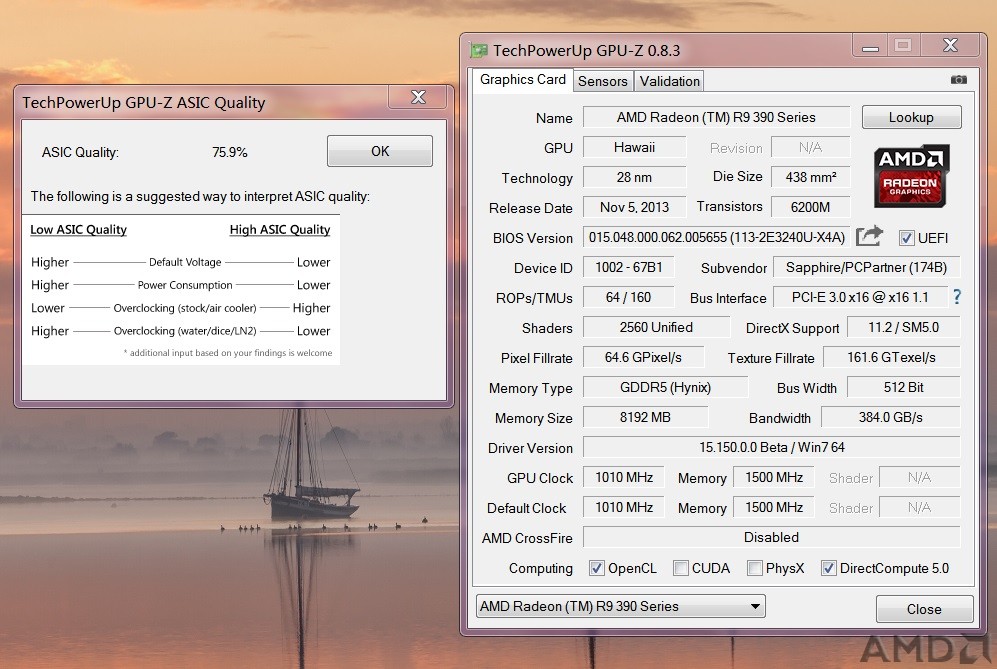997x669 pixels.
Task: Click the Device ID field 1002 - 67B1
Action: pyautogui.click(x=628, y=267)
